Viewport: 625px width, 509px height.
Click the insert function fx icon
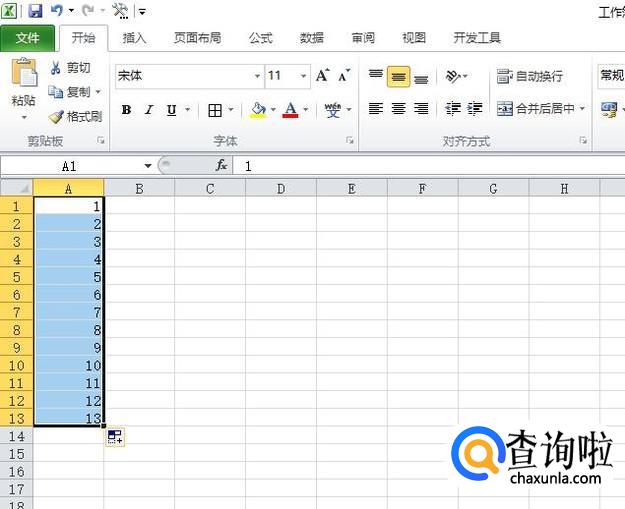click(x=221, y=166)
